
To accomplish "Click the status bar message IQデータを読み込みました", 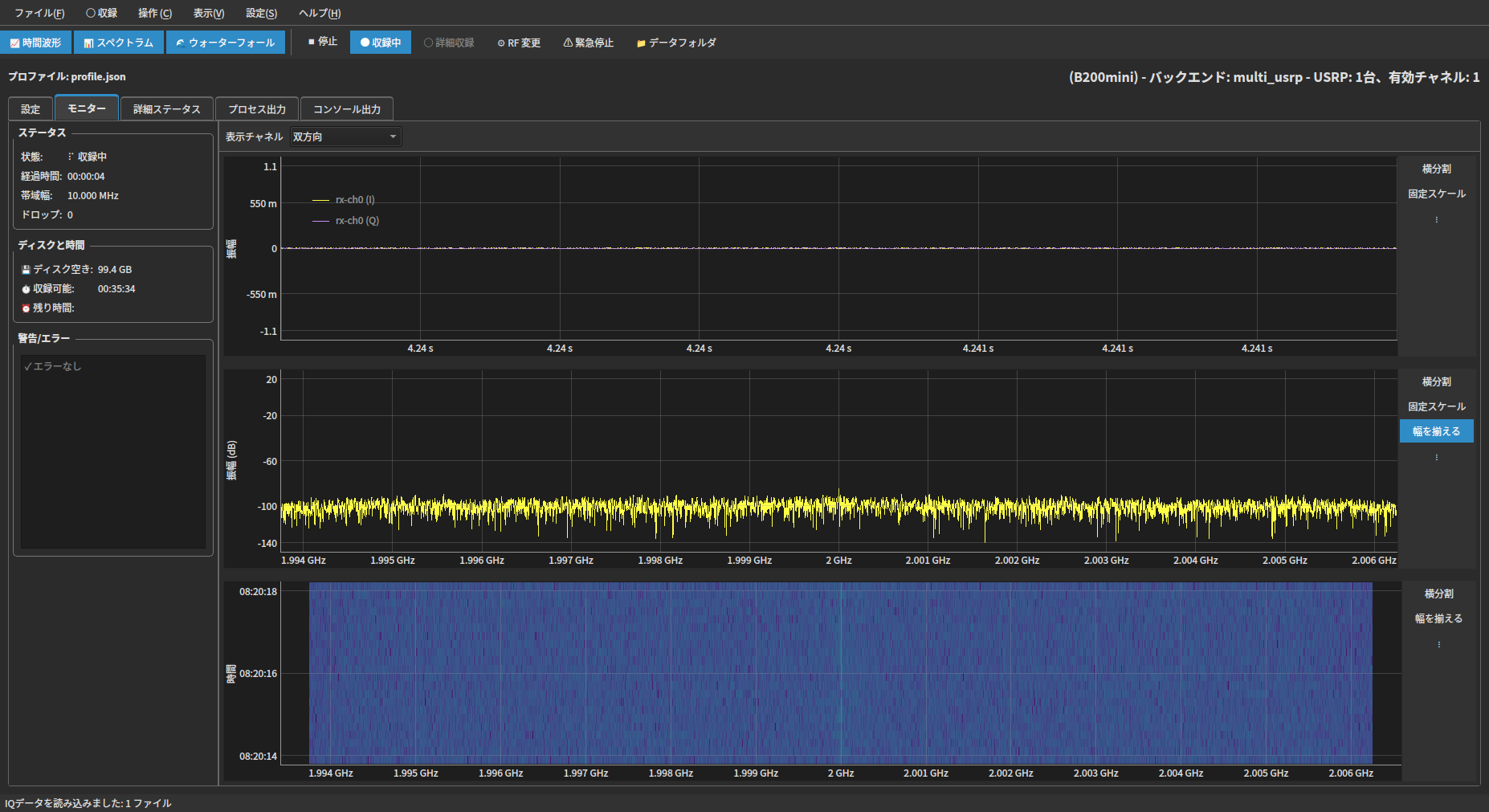I will pyautogui.click(x=88, y=803).
